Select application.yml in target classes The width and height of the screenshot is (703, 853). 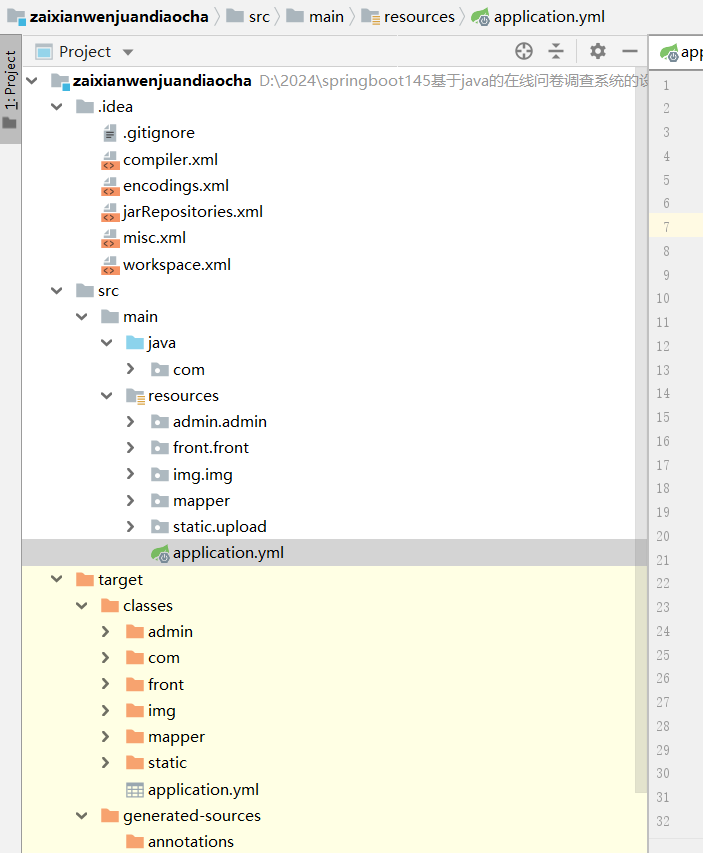[205, 790]
